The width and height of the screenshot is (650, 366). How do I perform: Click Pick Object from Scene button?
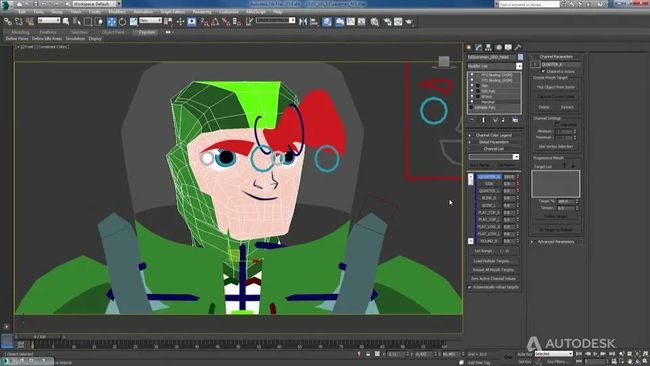[555, 87]
